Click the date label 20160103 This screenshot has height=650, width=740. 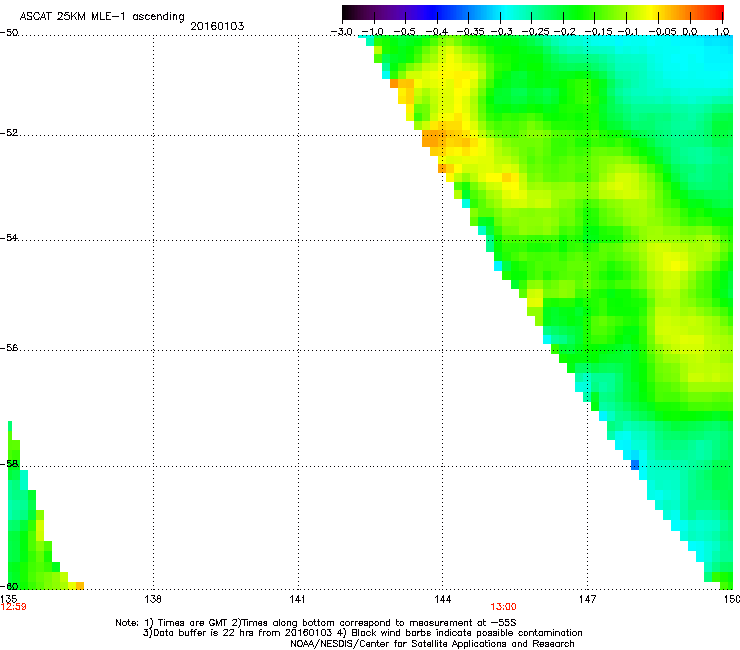217,26
